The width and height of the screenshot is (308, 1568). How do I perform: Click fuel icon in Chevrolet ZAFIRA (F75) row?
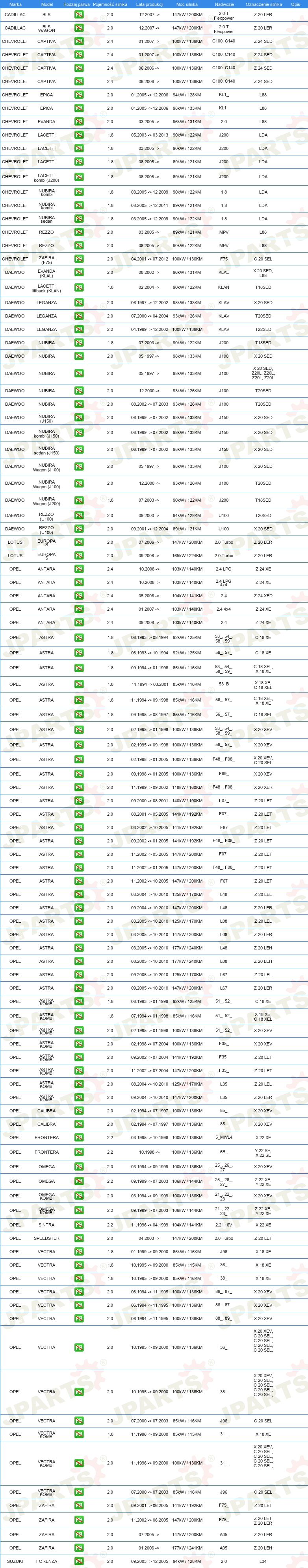[x=79, y=259]
